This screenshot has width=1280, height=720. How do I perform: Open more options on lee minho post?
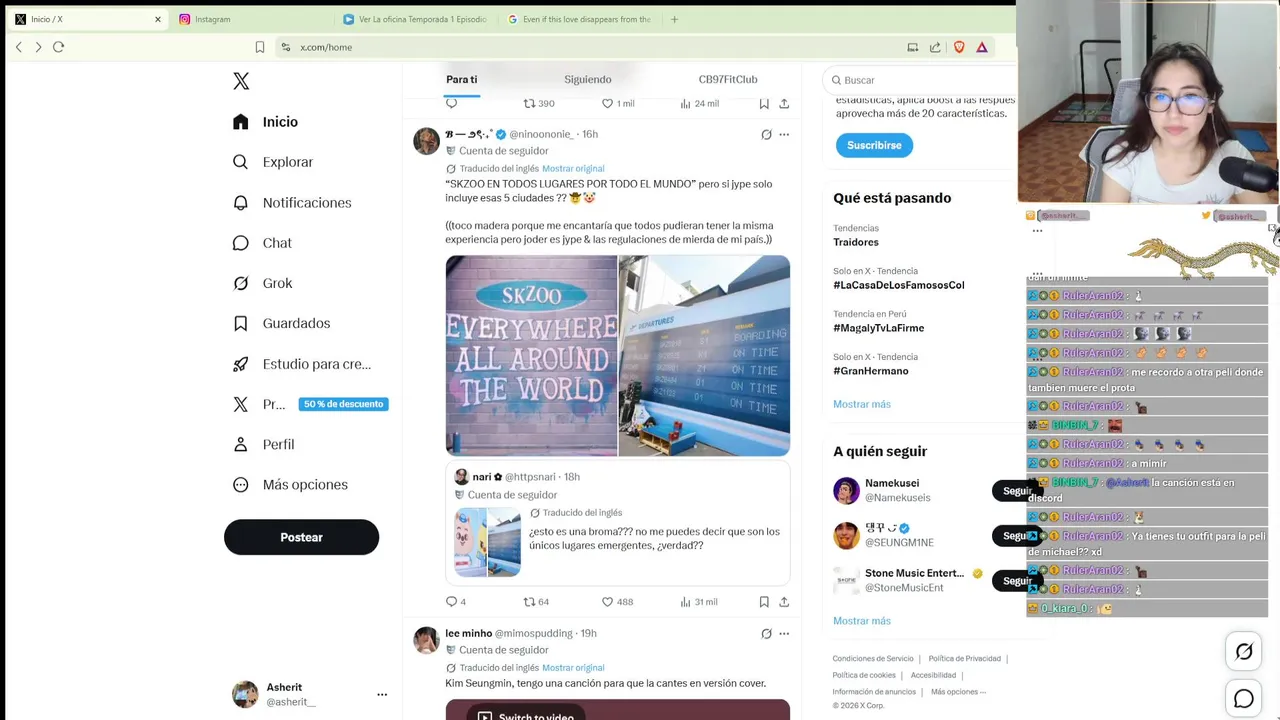coord(784,633)
